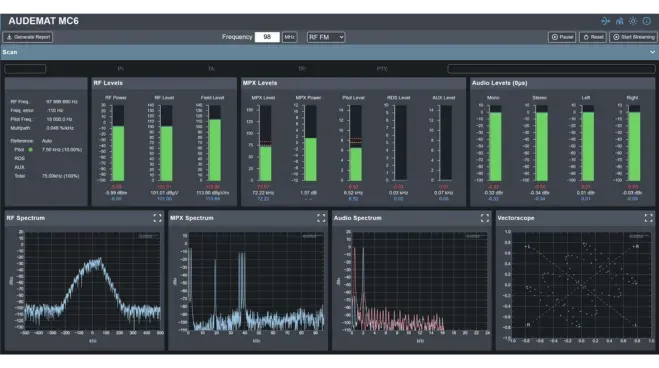659x368 pixels.
Task: Click the -5.99 dBm RF Power reading
Action: click(116, 193)
